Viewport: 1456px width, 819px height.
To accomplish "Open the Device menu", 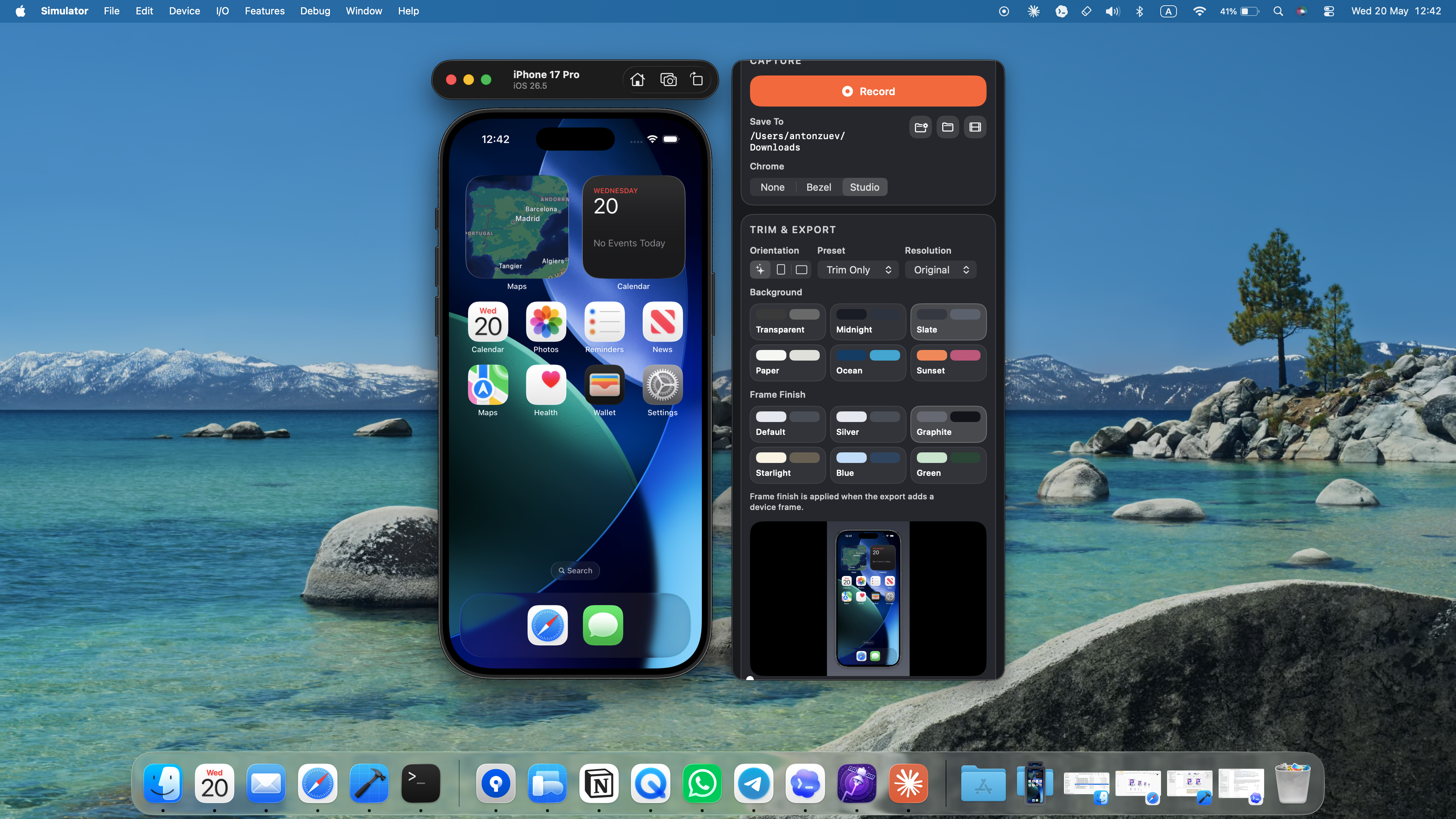I will coord(184,11).
